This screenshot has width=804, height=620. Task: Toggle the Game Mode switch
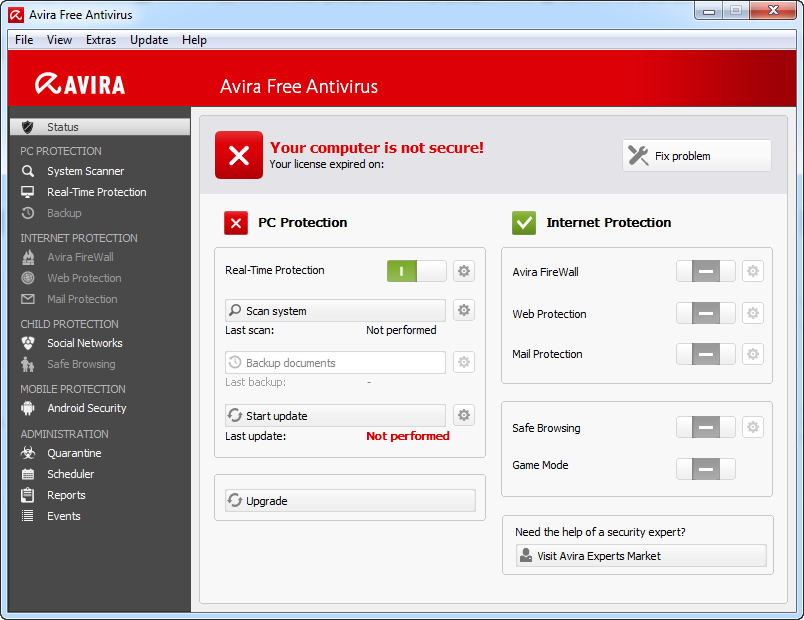[x=706, y=469]
